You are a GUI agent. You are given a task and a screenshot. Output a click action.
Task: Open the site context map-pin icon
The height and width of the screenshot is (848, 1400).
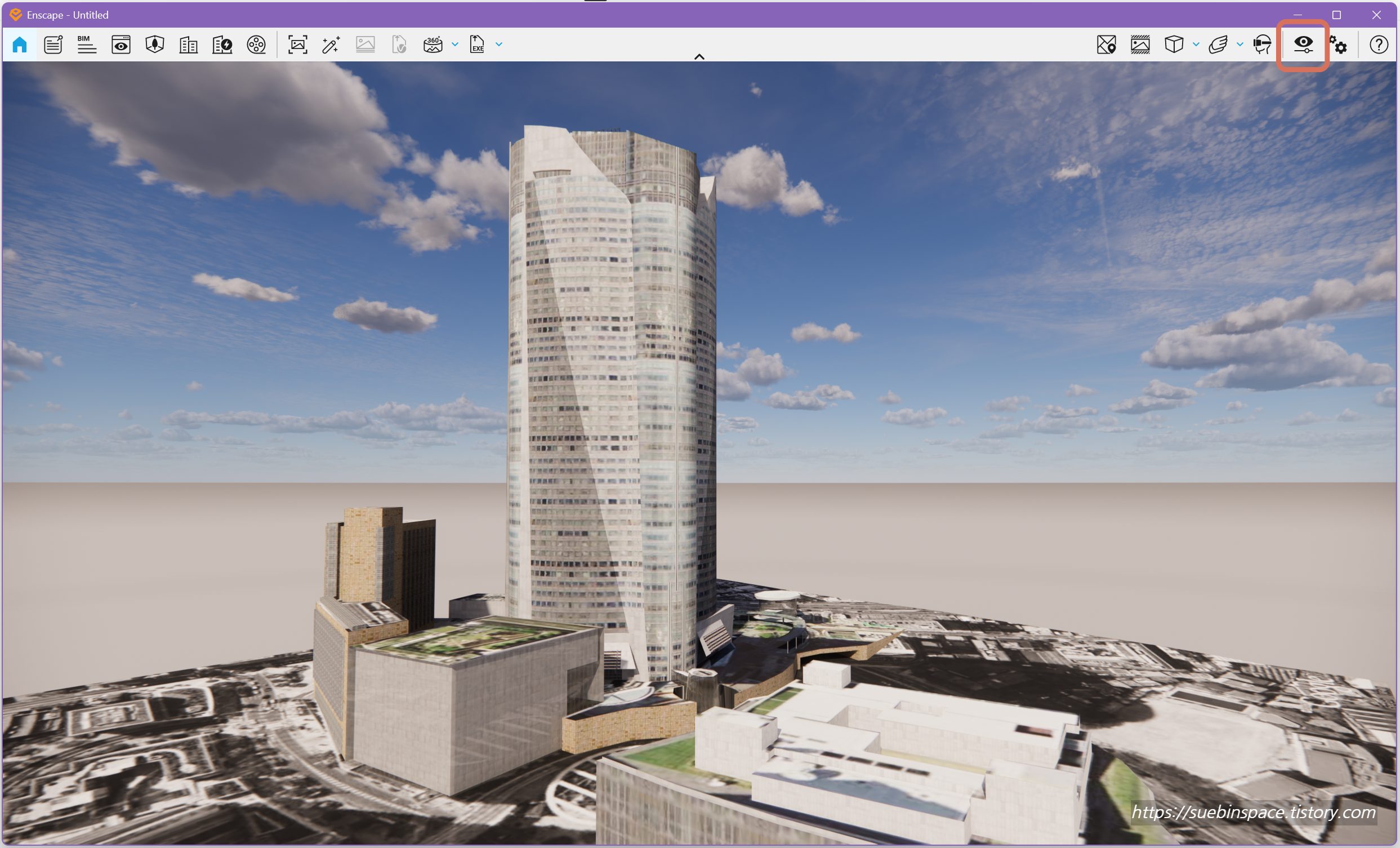click(1106, 45)
